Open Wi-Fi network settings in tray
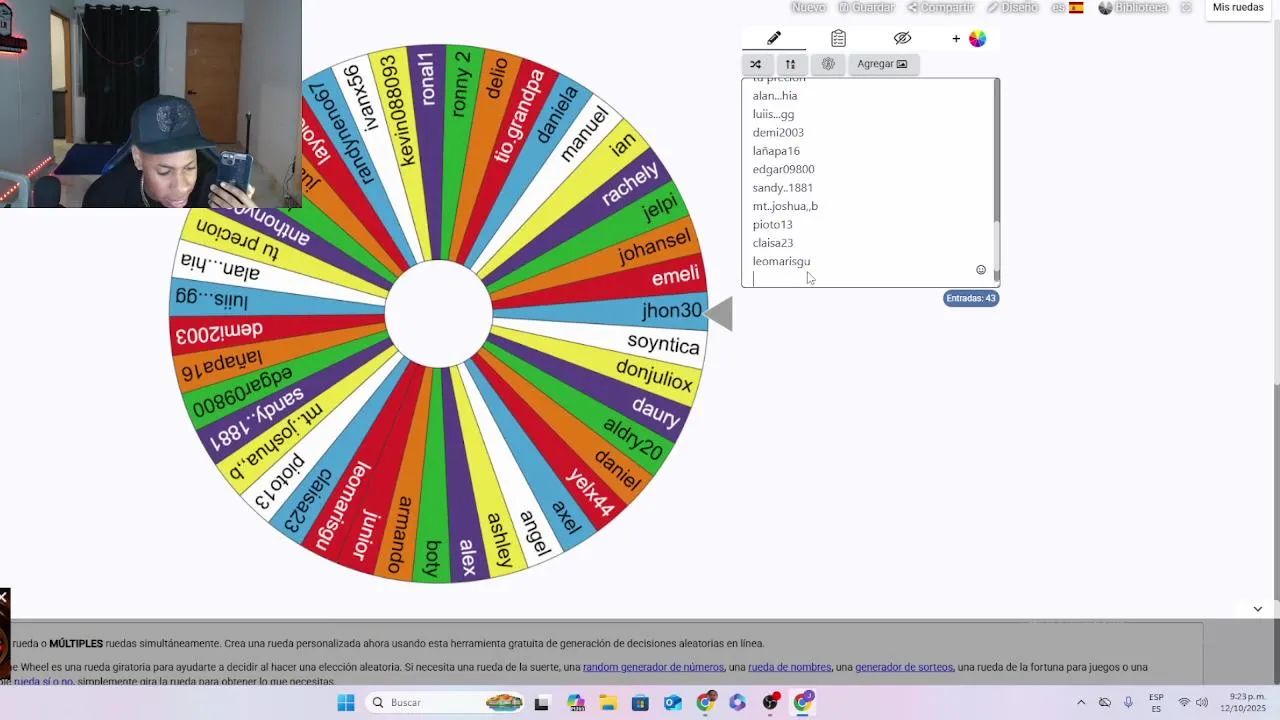This screenshot has width=1280, height=720. click(x=1184, y=702)
